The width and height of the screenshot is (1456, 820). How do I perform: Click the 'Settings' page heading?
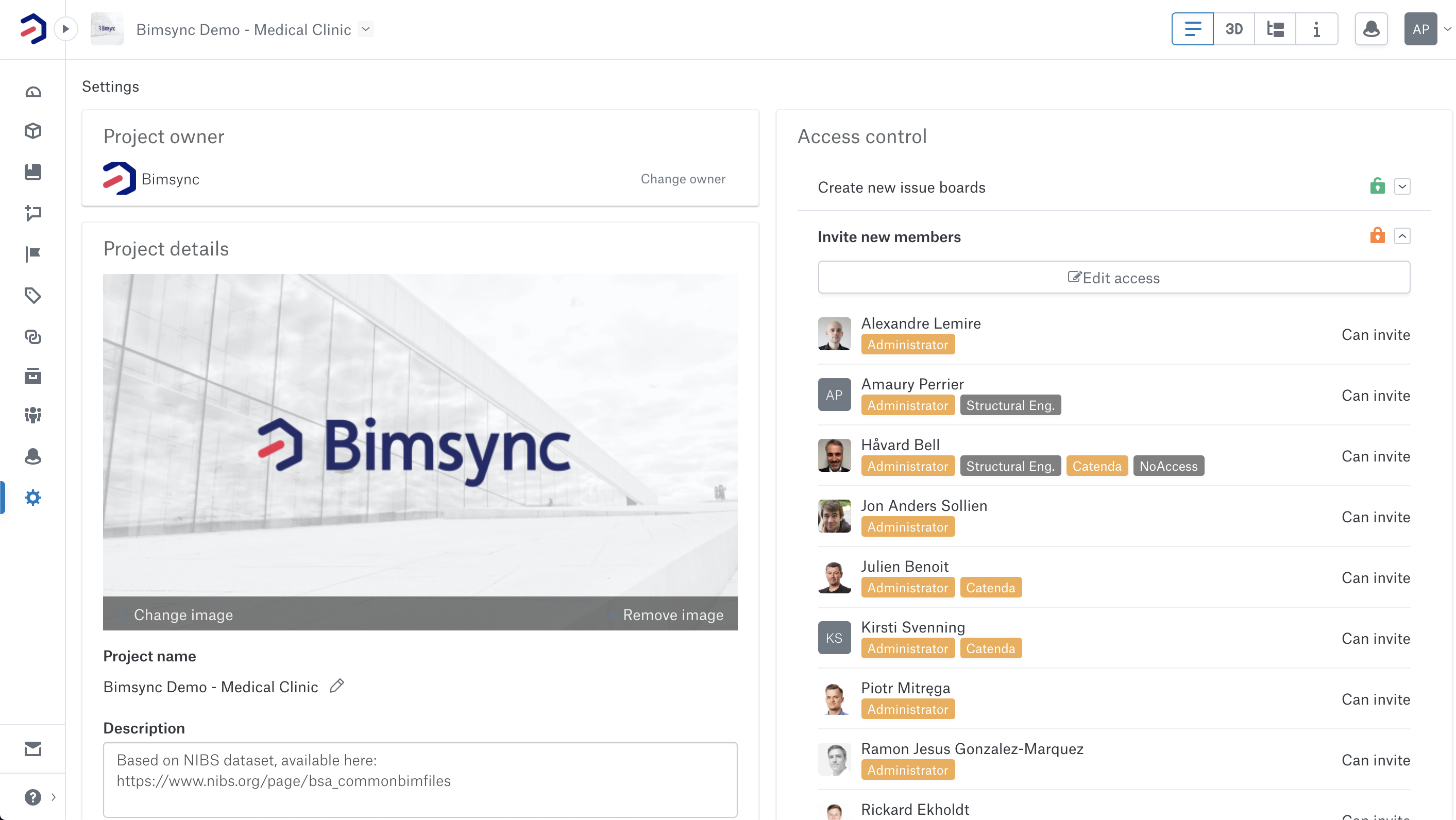[x=110, y=87]
